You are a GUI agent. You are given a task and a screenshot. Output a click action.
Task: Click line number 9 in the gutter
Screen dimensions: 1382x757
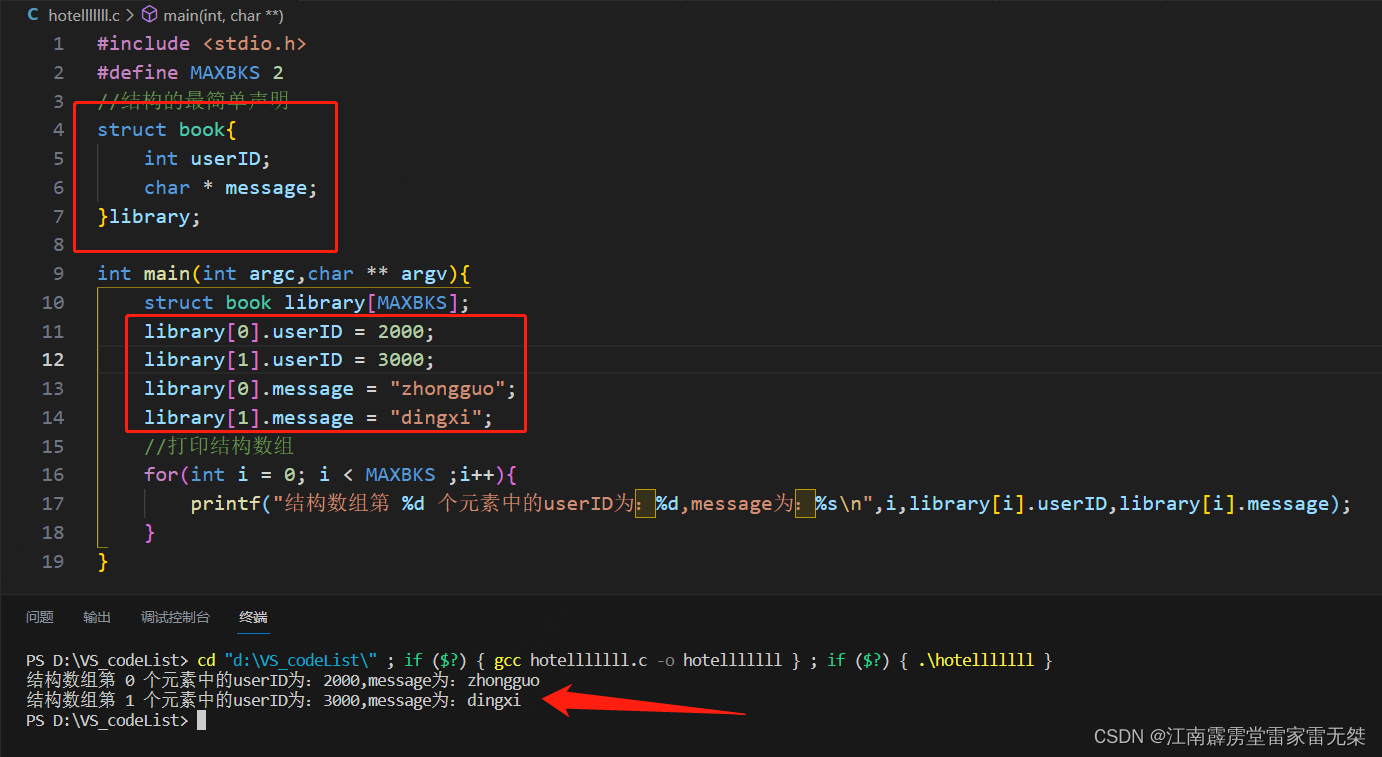tap(59, 274)
